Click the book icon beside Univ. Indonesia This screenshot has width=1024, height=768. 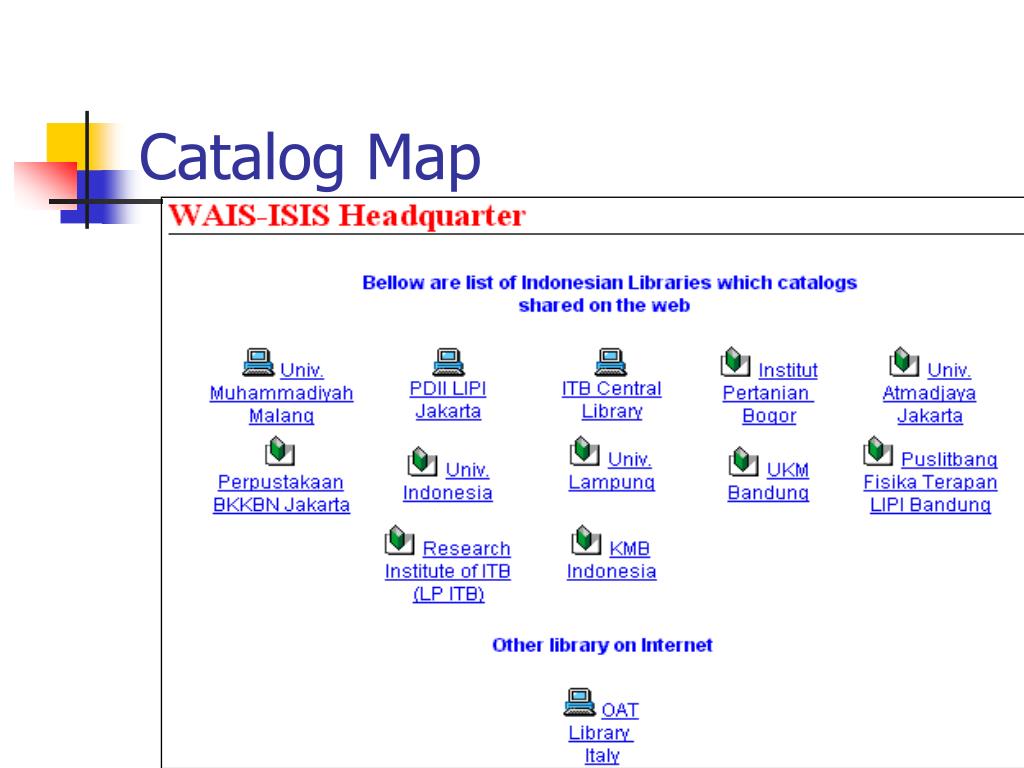[423, 462]
